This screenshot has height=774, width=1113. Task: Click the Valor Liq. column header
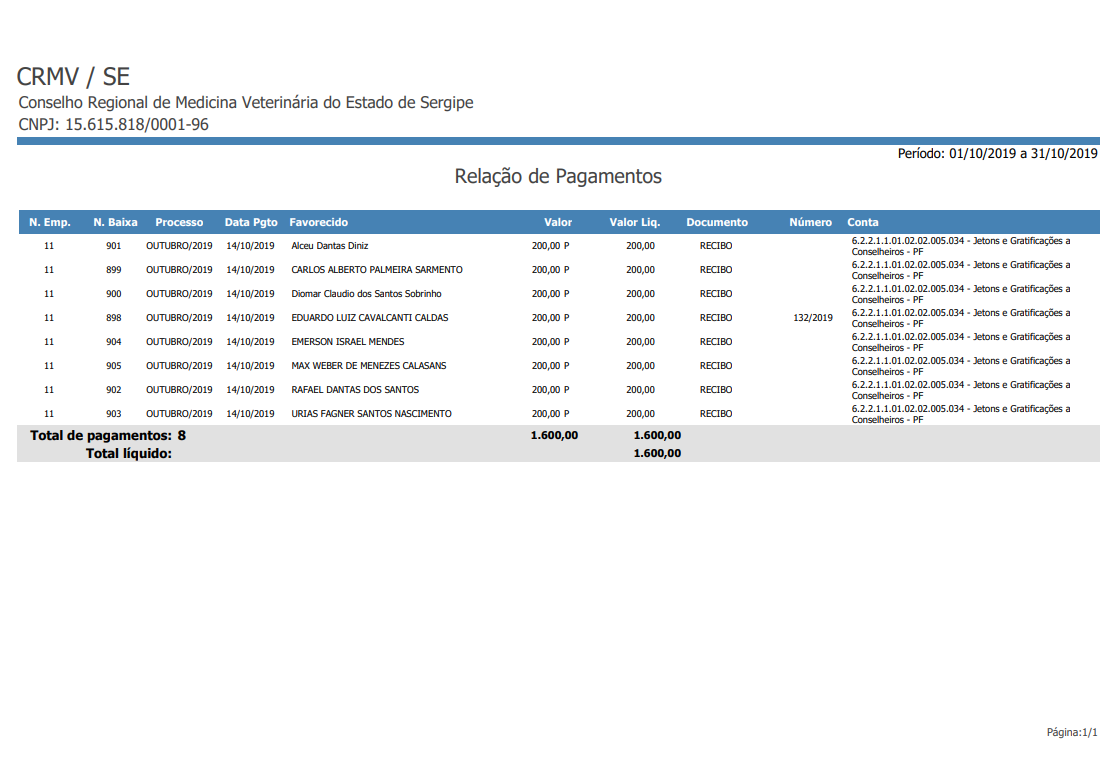(634, 222)
